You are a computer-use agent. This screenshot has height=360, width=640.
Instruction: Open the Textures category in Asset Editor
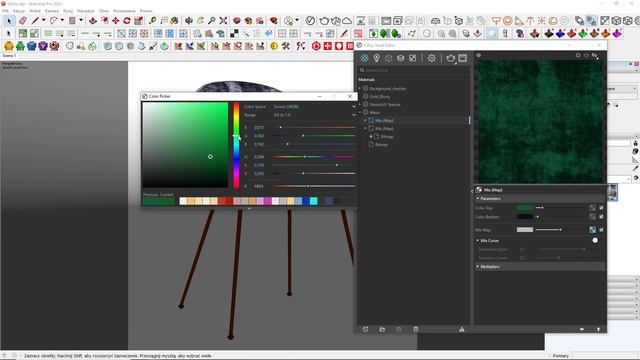pos(413,58)
